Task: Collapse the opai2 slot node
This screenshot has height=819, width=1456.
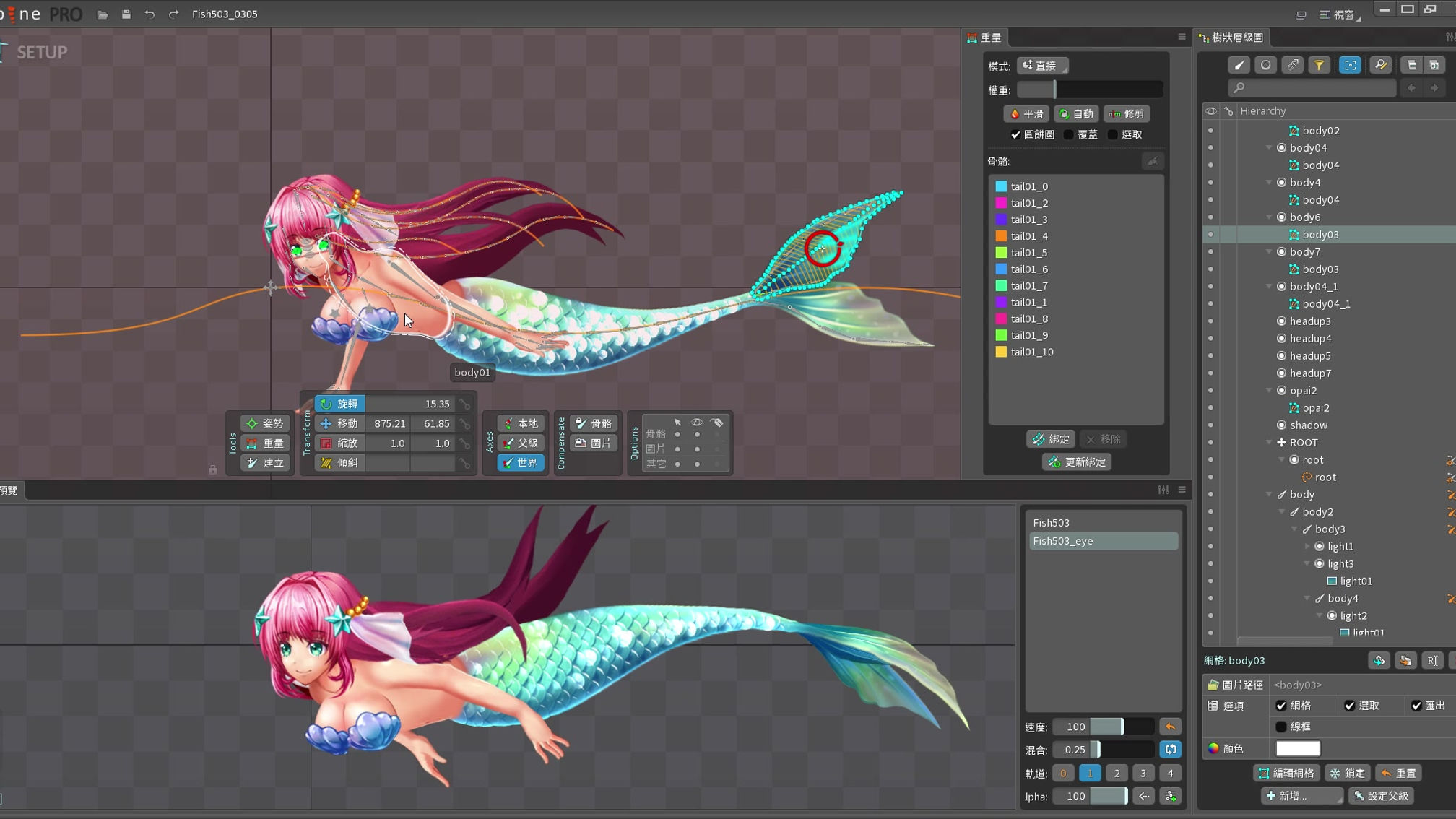Action: 1269,390
